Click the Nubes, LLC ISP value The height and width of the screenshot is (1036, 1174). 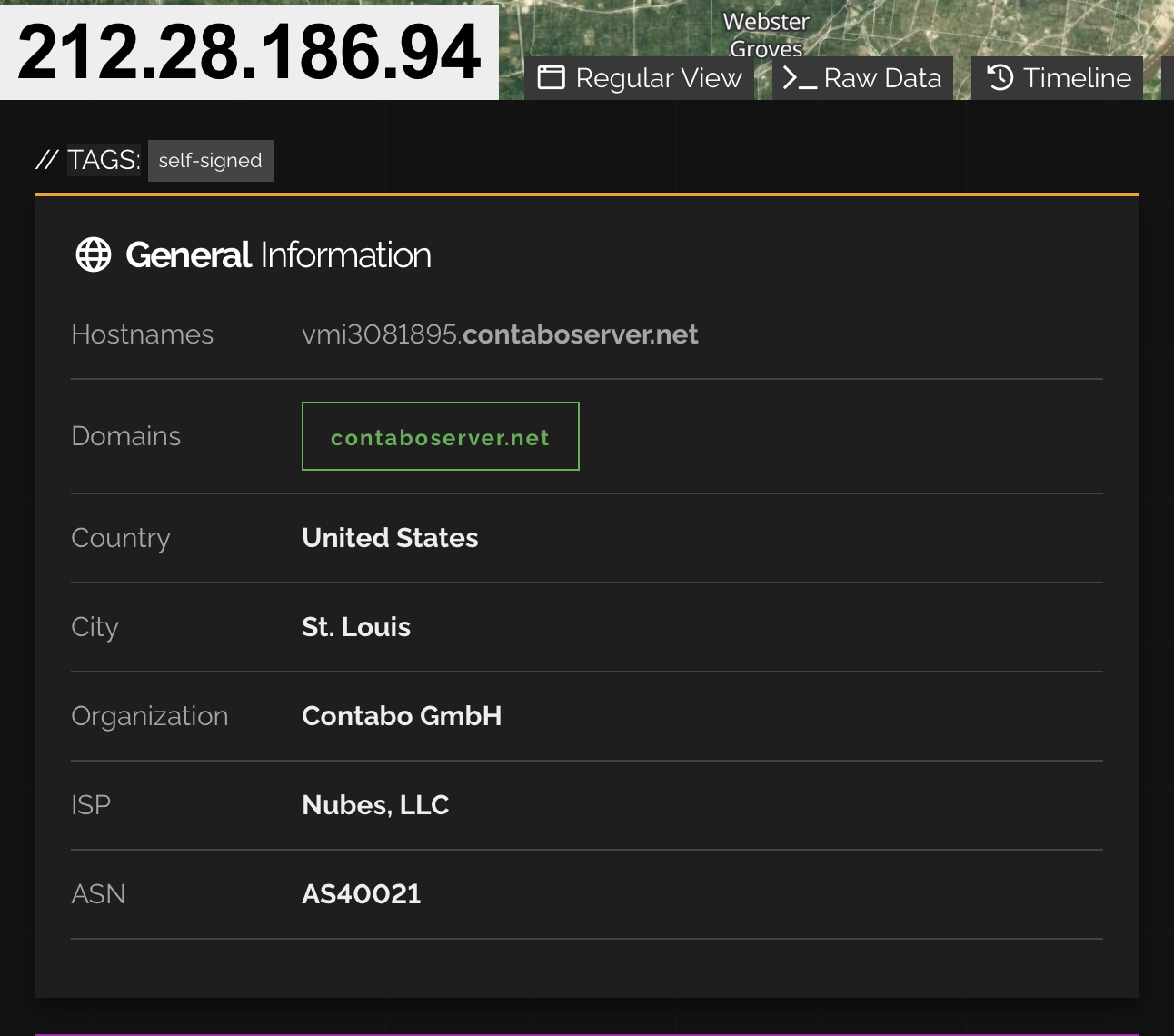375,805
